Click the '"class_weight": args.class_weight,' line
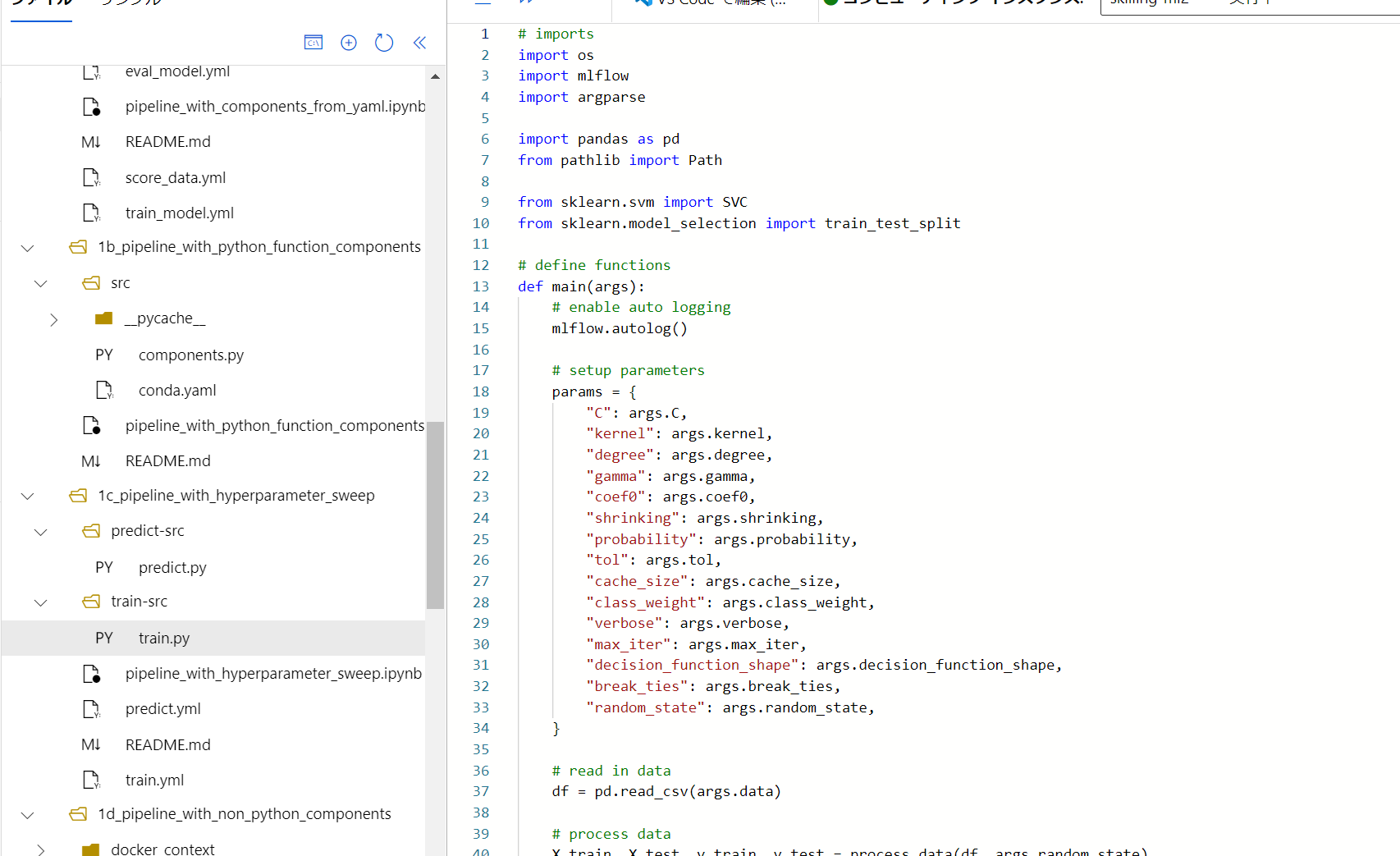The width and height of the screenshot is (1400, 856). pyautogui.click(x=730, y=602)
